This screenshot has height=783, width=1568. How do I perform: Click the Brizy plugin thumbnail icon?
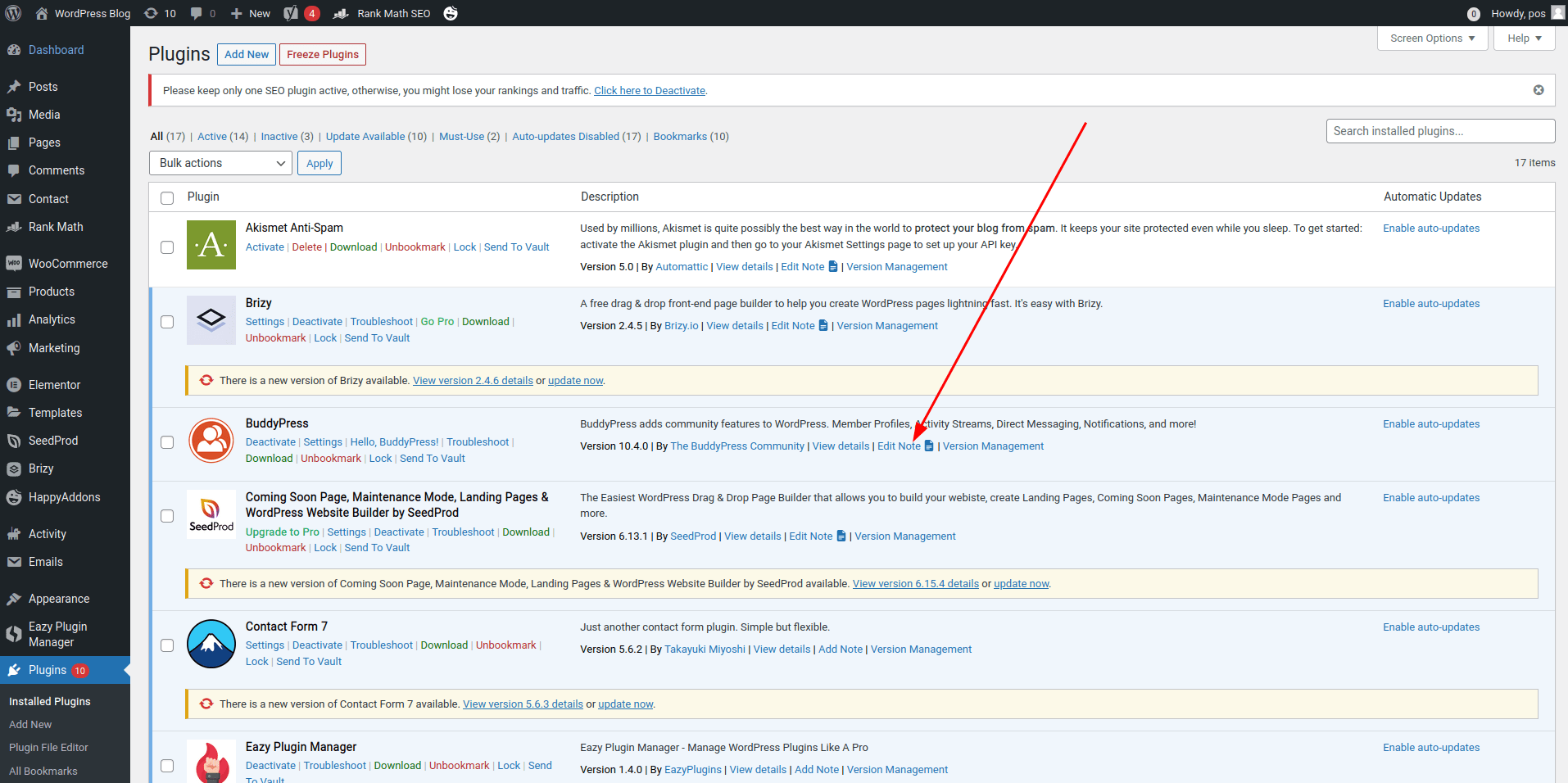211,320
